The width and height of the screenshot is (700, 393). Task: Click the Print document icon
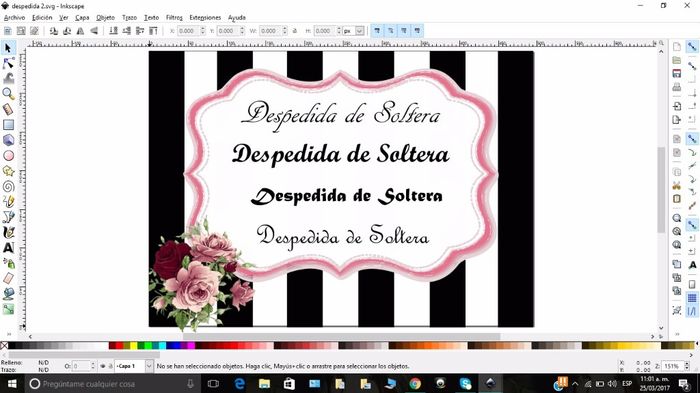pos(677,86)
